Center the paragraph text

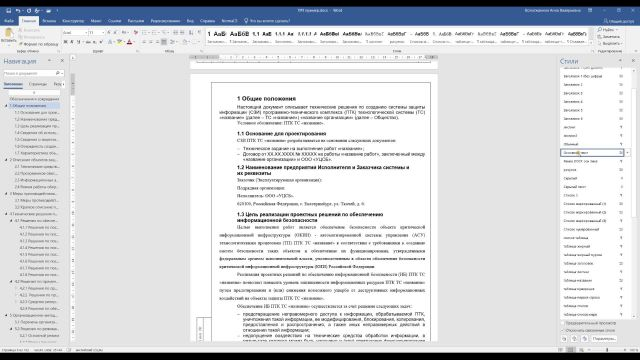tap(151, 42)
